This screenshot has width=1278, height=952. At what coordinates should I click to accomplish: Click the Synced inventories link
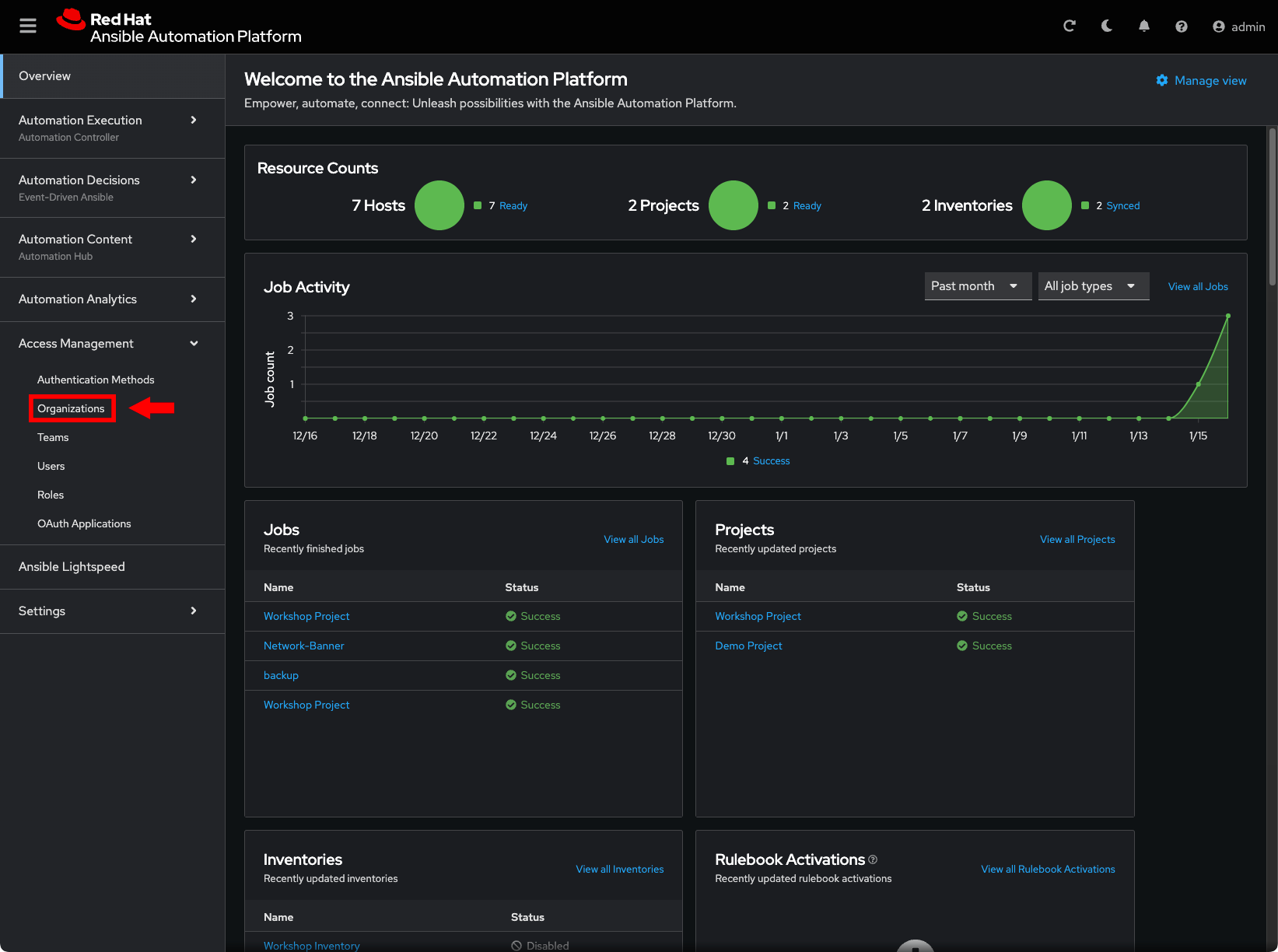(x=1123, y=206)
